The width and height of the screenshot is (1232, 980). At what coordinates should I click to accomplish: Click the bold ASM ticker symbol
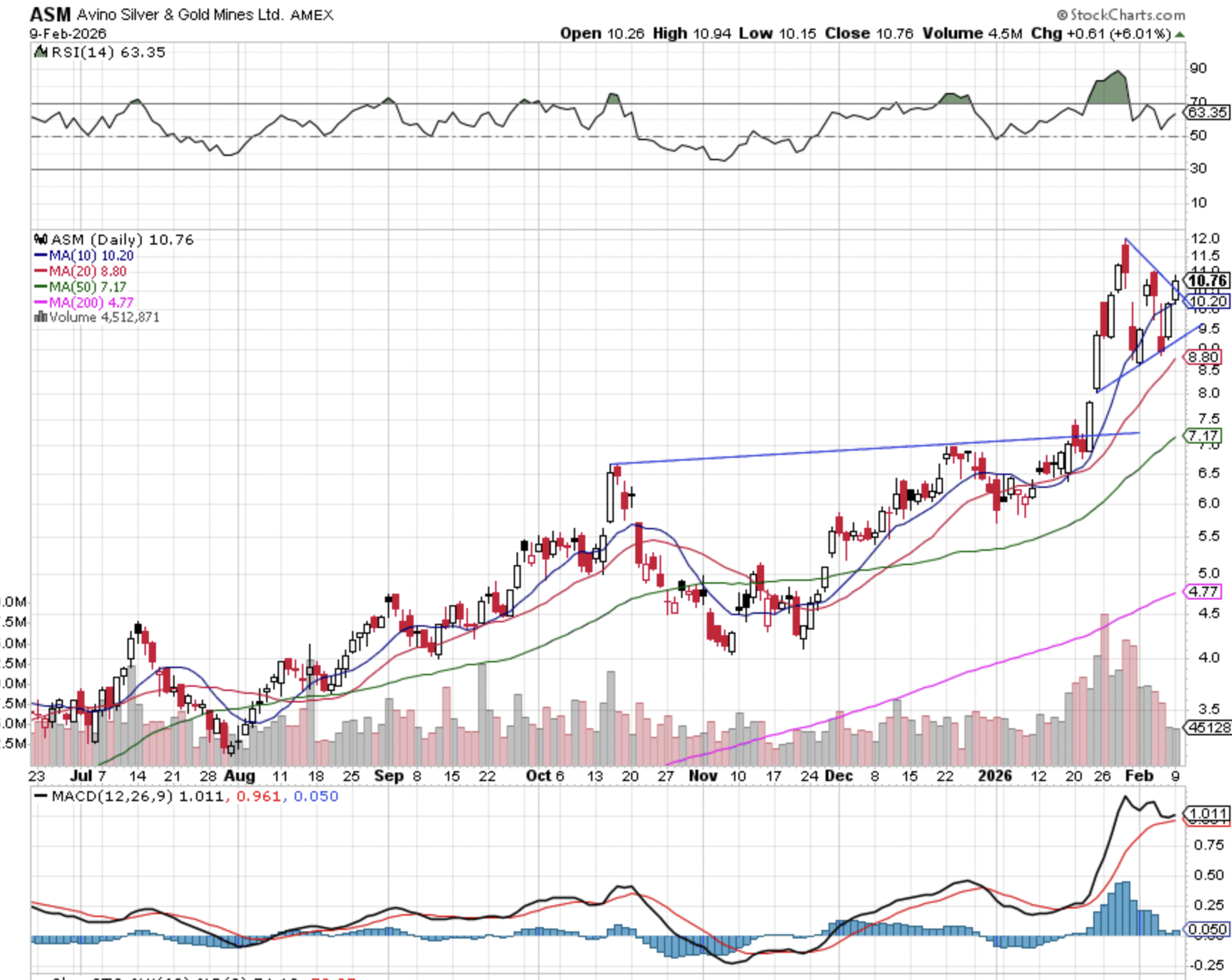pyautogui.click(x=50, y=14)
